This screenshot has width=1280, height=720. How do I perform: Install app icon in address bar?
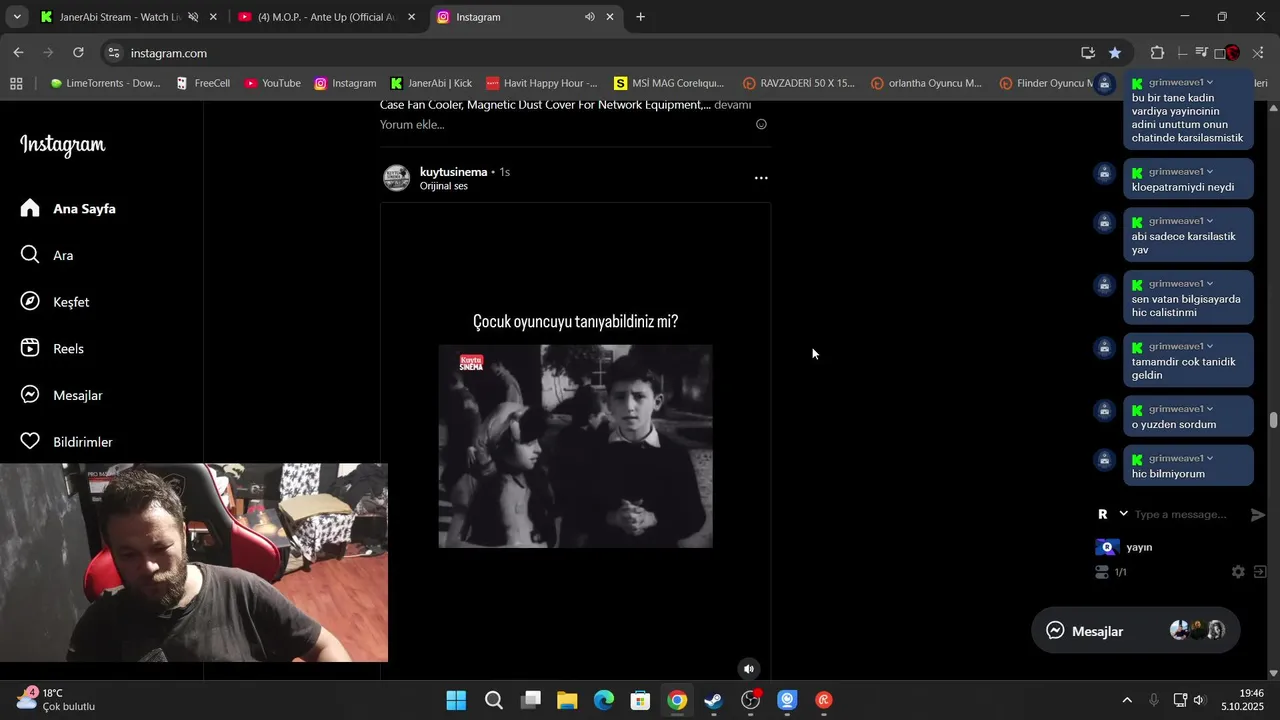click(x=1088, y=53)
